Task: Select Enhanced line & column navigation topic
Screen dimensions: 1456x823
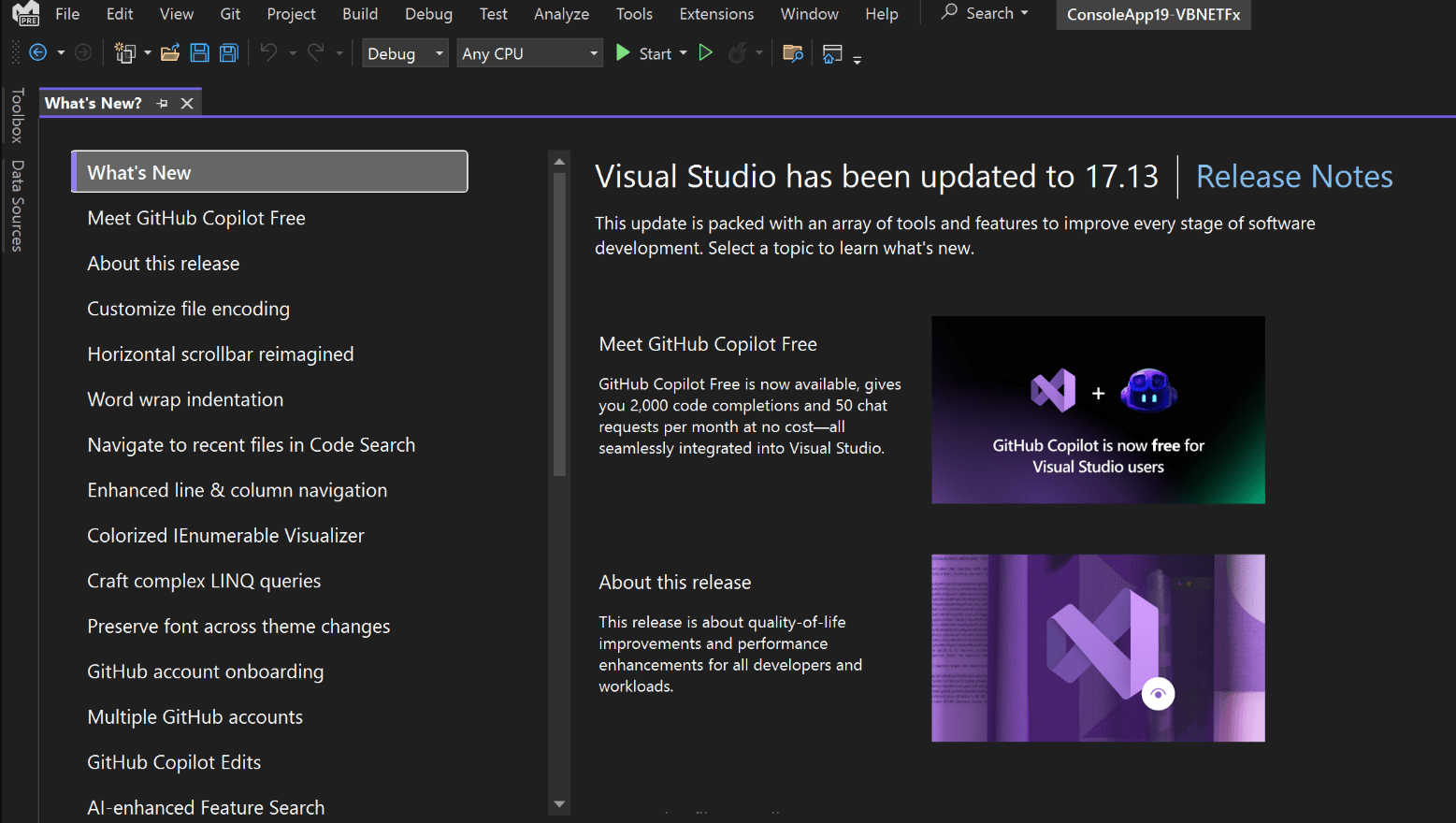Action: pyautogui.click(x=238, y=490)
